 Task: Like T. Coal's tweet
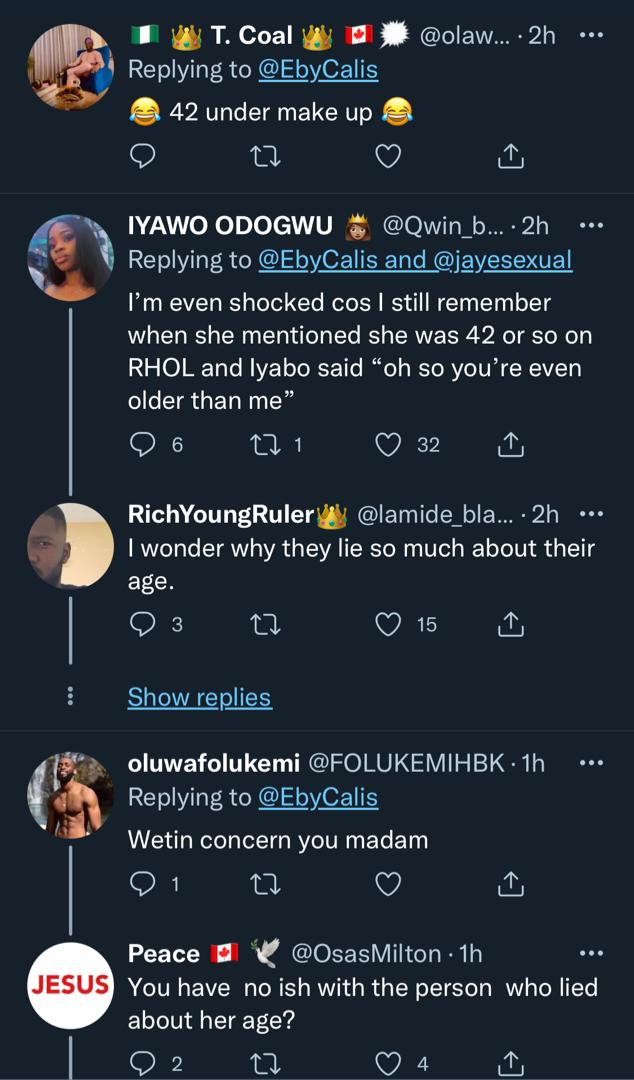387,155
